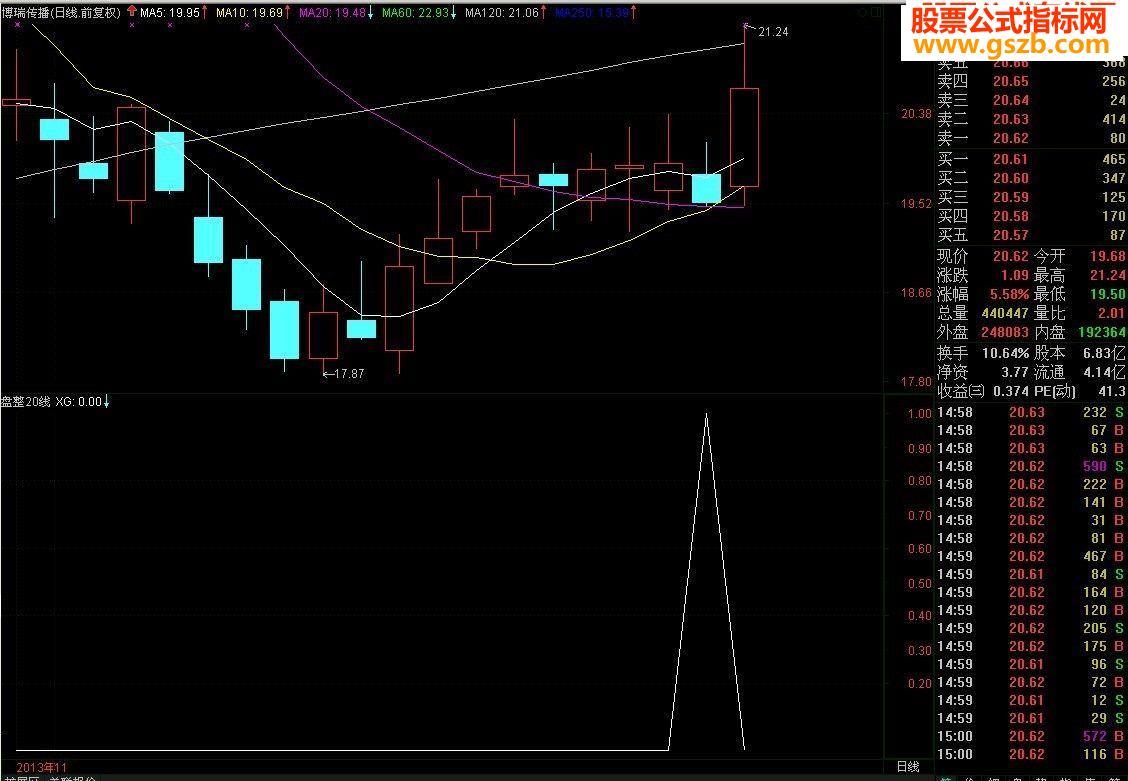1128x781 pixels.
Task: Click the 20.38 price axis value
Action: coord(916,114)
